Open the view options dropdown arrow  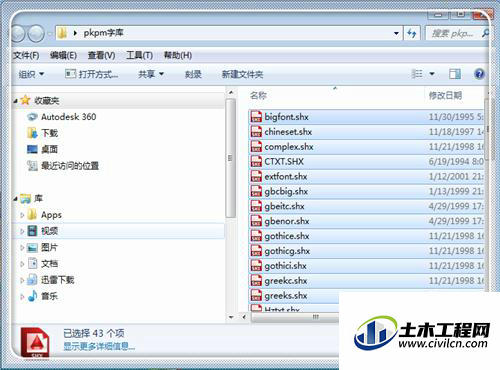point(432,74)
